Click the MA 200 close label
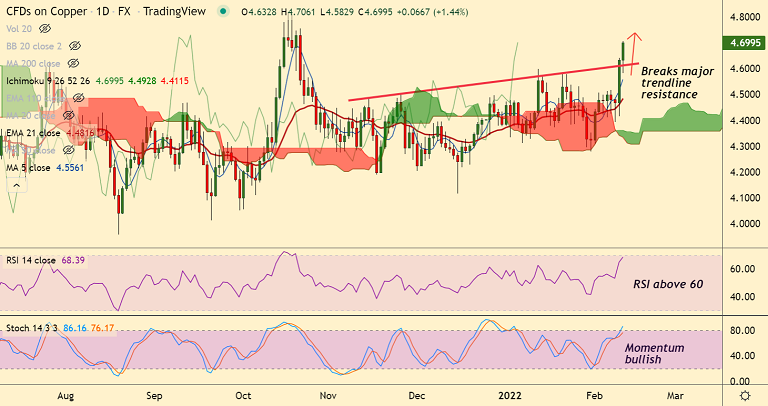 click(x=33, y=63)
